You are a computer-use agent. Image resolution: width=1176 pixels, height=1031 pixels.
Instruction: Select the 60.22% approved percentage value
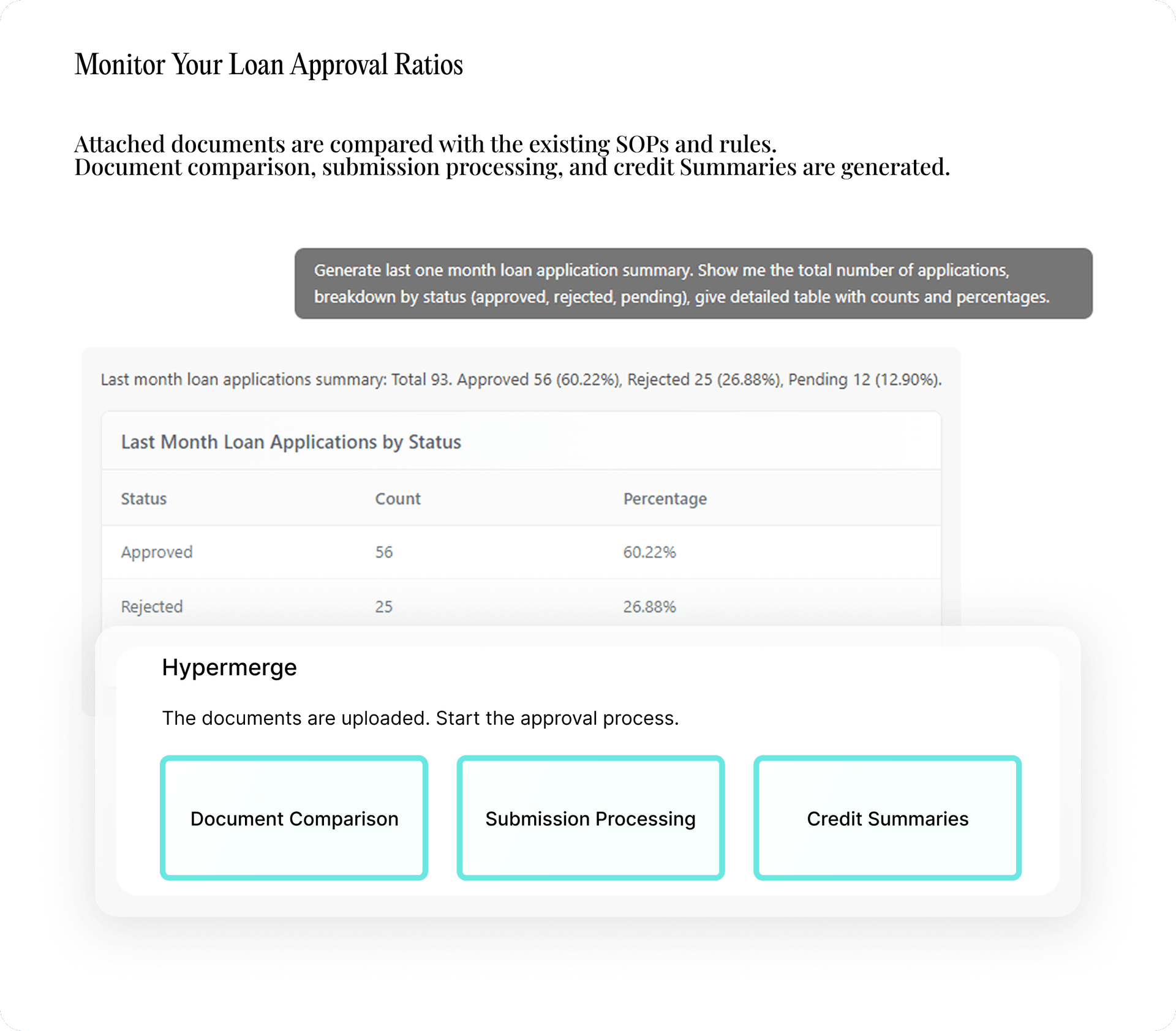[x=648, y=552]
